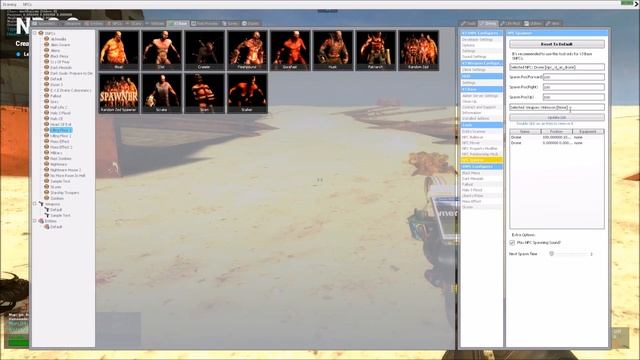Focus the Selected NPC input field
The height and width of the screenshot is (360, 640).
pos(557,67)
